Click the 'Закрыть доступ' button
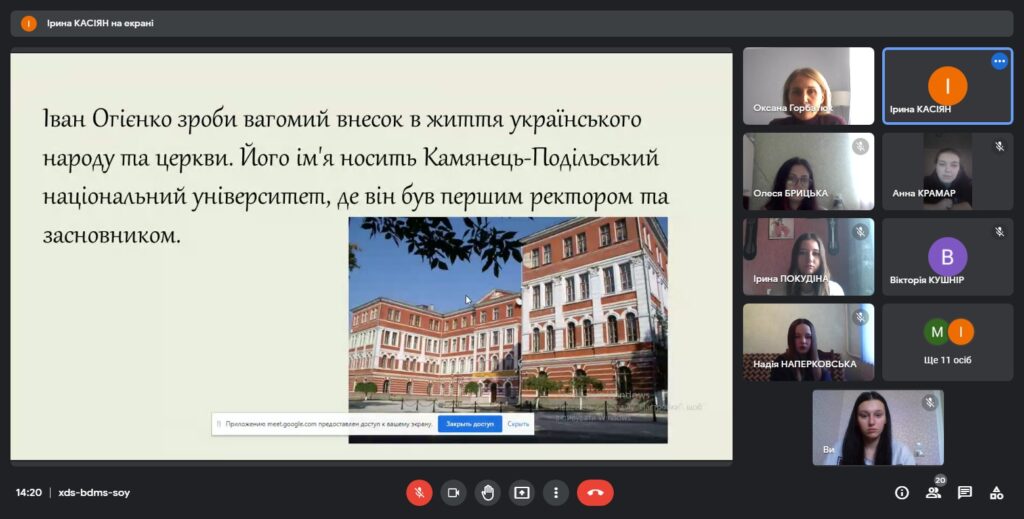1024x519 pixels. [x=470, y=424]
